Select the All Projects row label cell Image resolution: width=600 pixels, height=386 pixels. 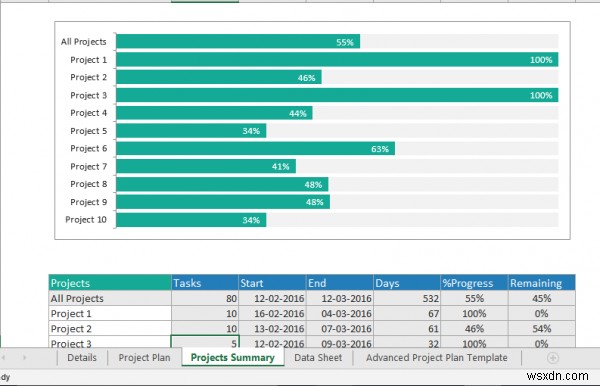110,298
